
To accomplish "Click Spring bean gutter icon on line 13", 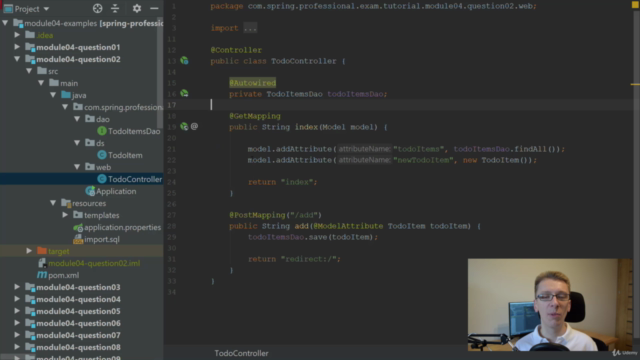I will (184, 61).
